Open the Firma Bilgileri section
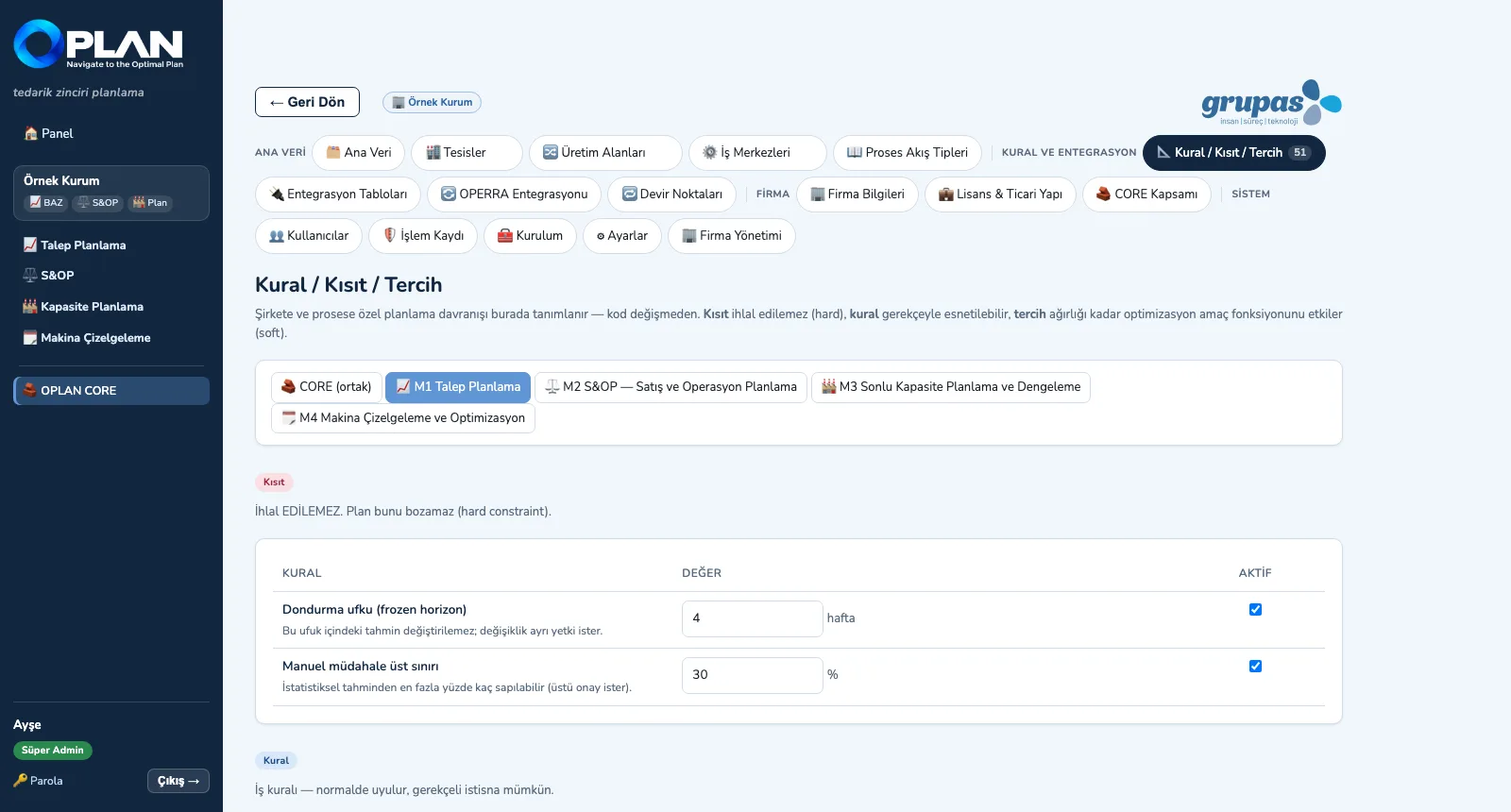Viewport: 1511px width, 812px height. (857, 195)
